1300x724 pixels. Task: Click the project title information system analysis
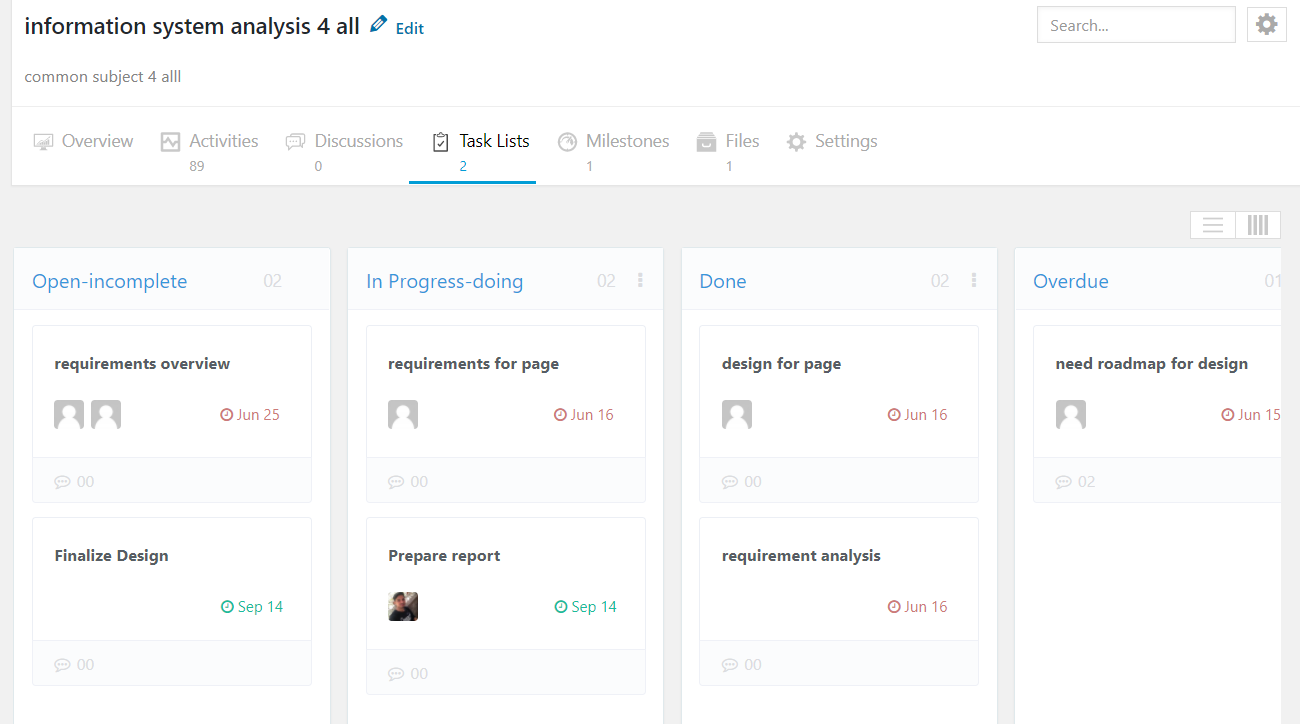click(x=192, y=27)
